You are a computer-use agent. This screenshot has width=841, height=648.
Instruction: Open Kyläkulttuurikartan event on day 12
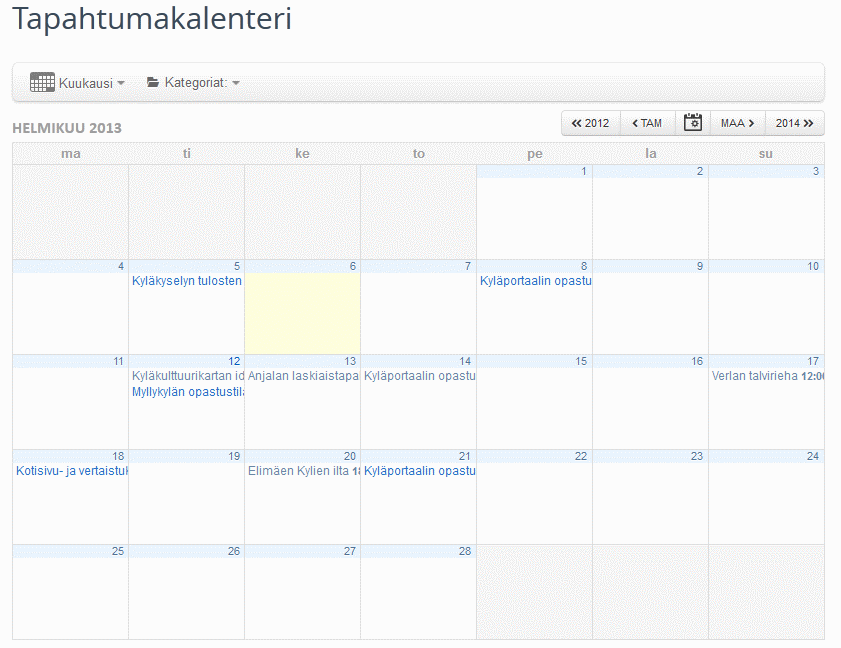click(188, 376)
